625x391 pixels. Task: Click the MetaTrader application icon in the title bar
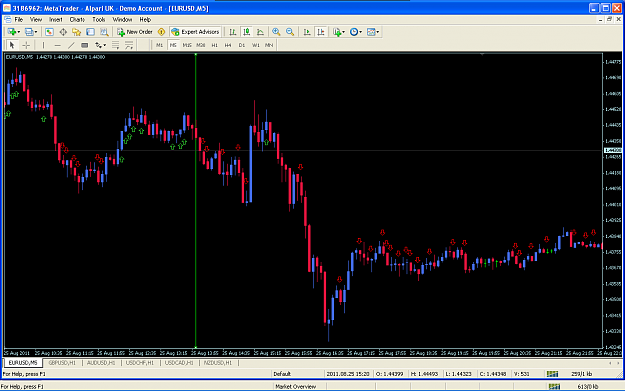pyautogui.click(x=7, y=8)
